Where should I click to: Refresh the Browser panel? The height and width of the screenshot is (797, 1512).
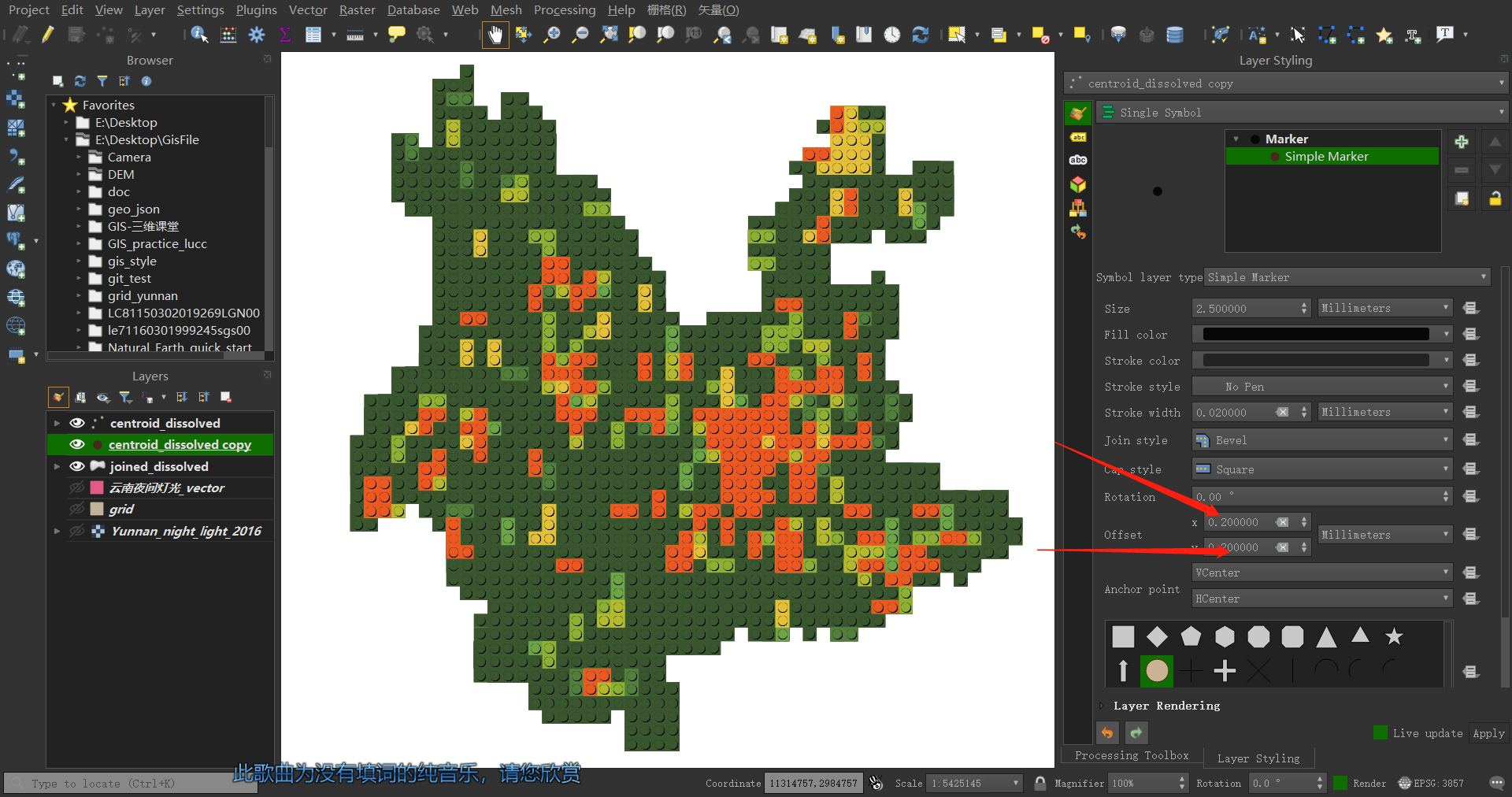[x=80, y=81]
